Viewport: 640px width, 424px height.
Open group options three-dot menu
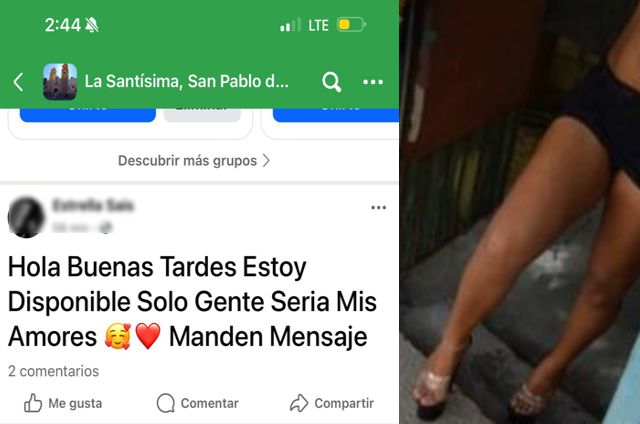click(x=373, y=82)
